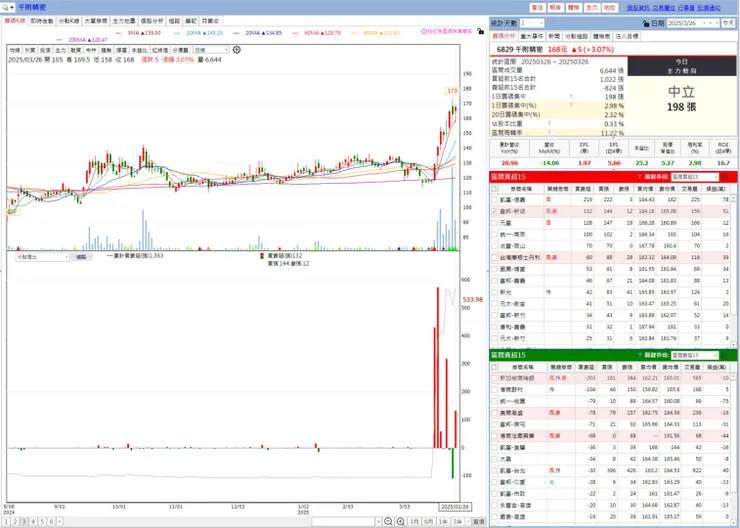Select page 6 layout button
Screen dimensions: 740x528
click(x=51, y=521)
